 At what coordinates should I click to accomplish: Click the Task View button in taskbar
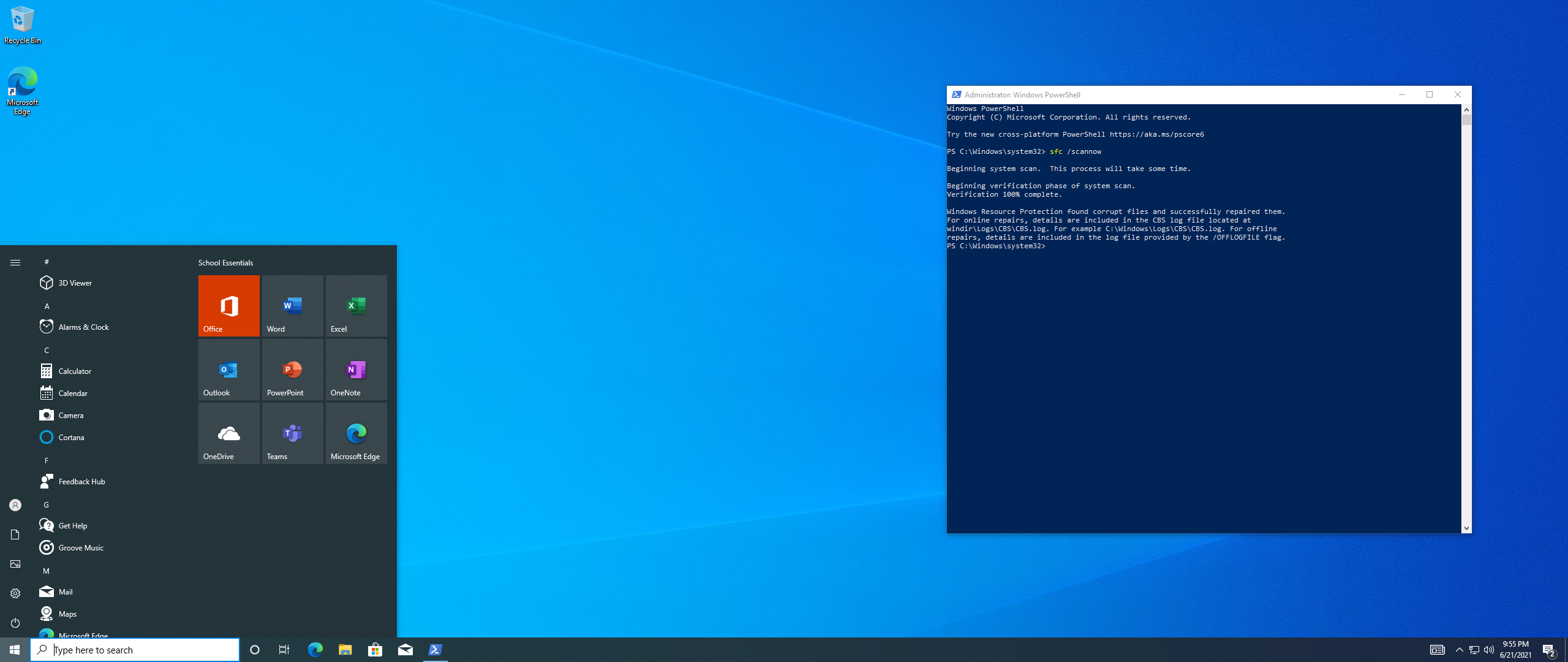[285, 649]
